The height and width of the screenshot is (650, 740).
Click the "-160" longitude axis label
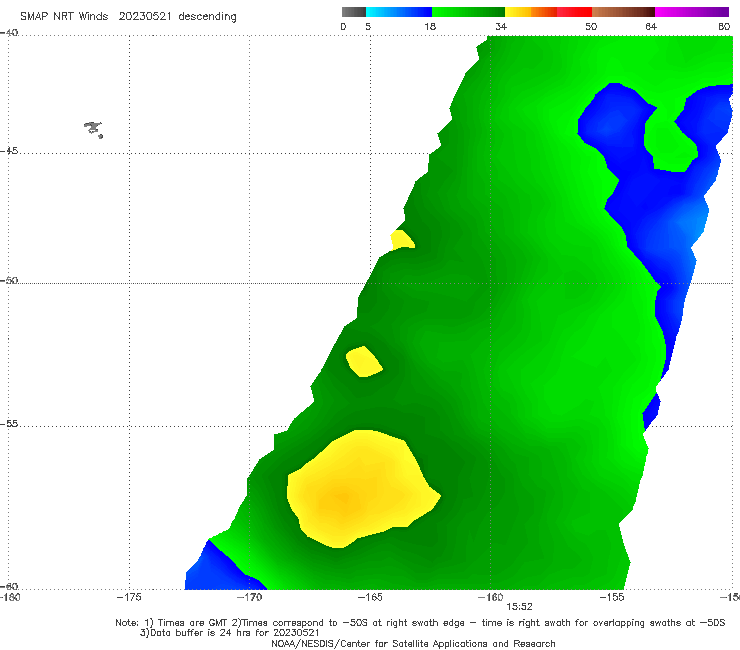click(490, 598)
